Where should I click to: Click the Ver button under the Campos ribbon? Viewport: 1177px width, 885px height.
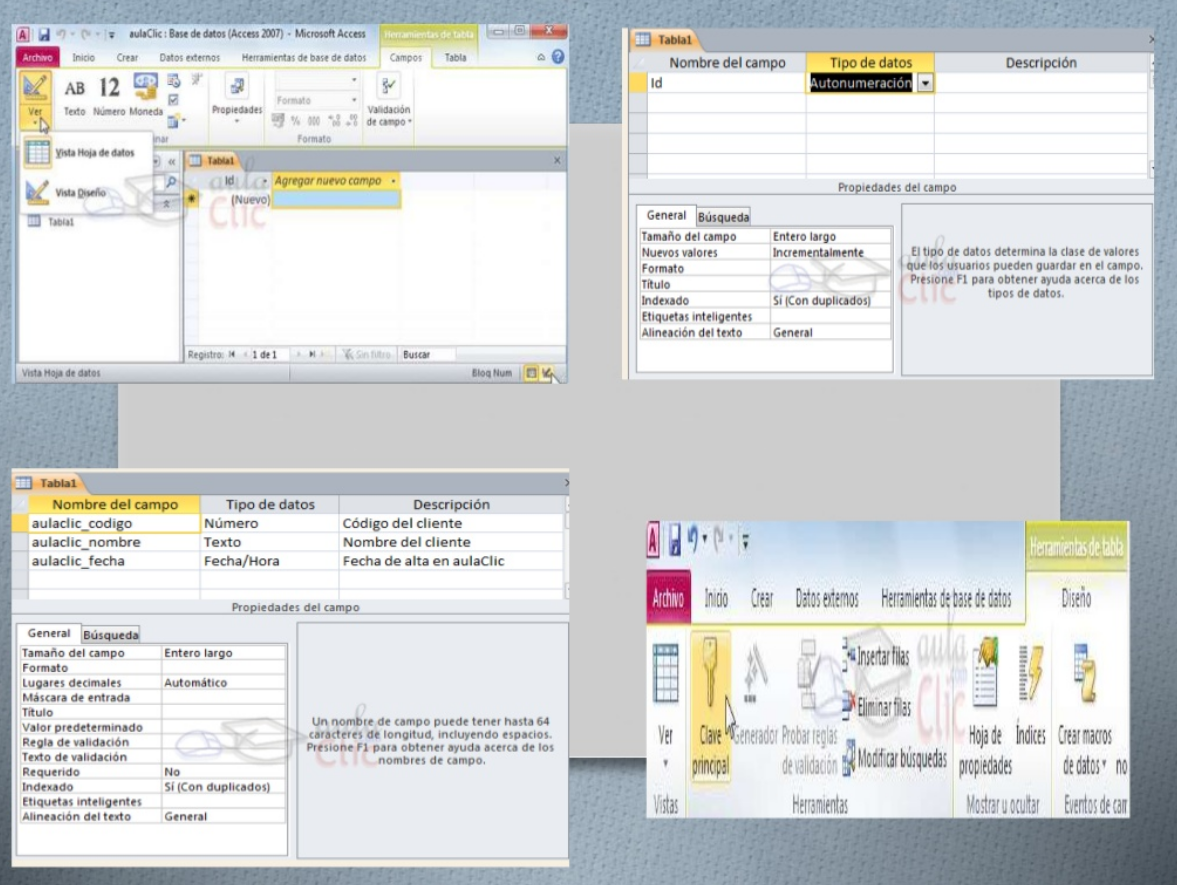pyautogui.click(x=35, y=100)
